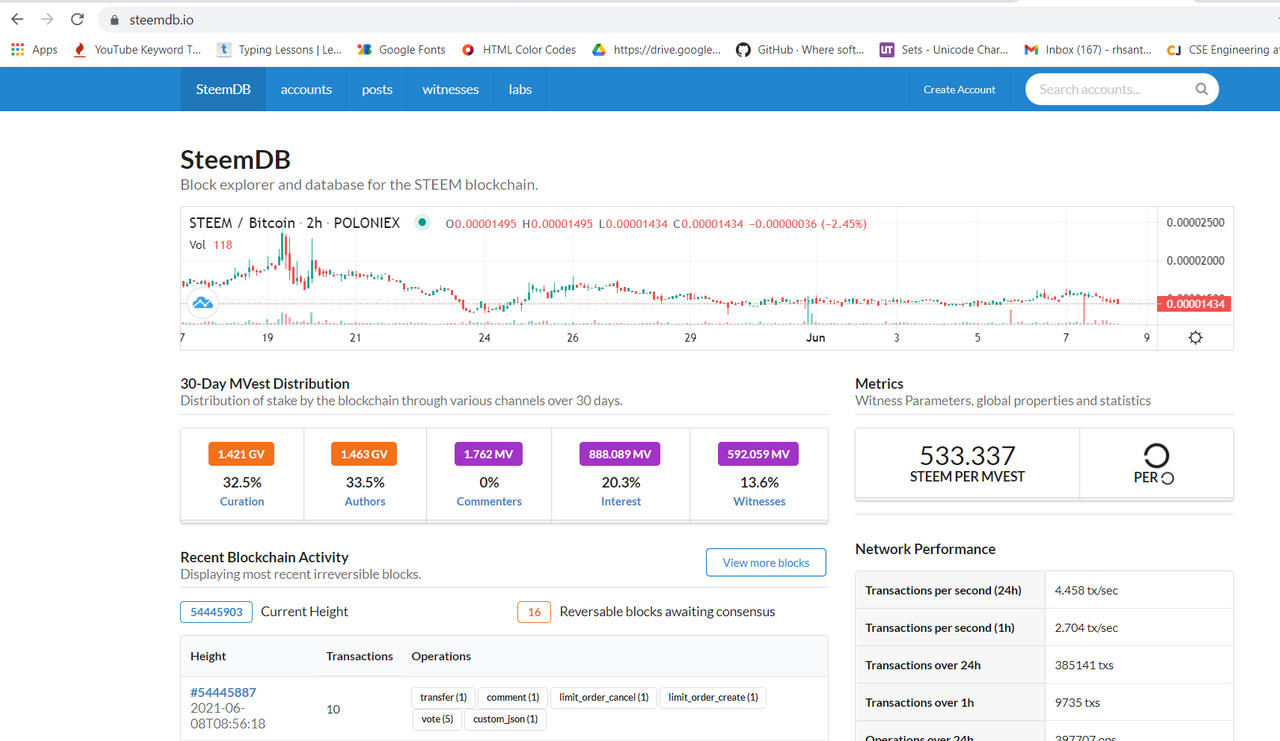
Task: Click the 592.059 MV Witnesses badge
Action: 758,454
